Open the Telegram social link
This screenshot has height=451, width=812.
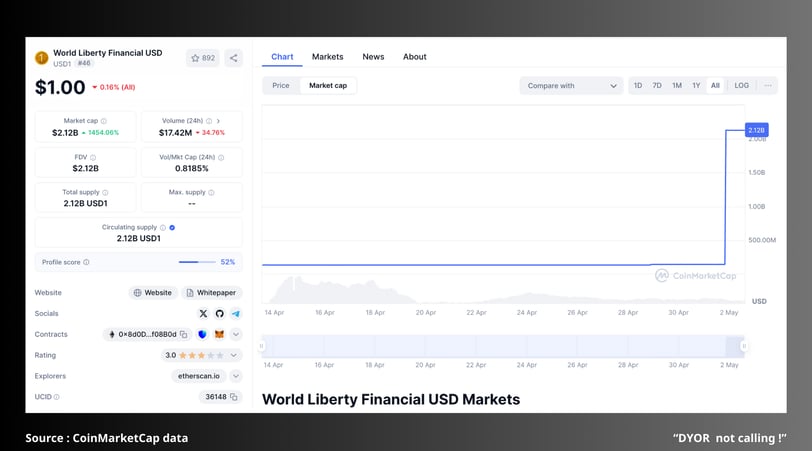point(236,313)
